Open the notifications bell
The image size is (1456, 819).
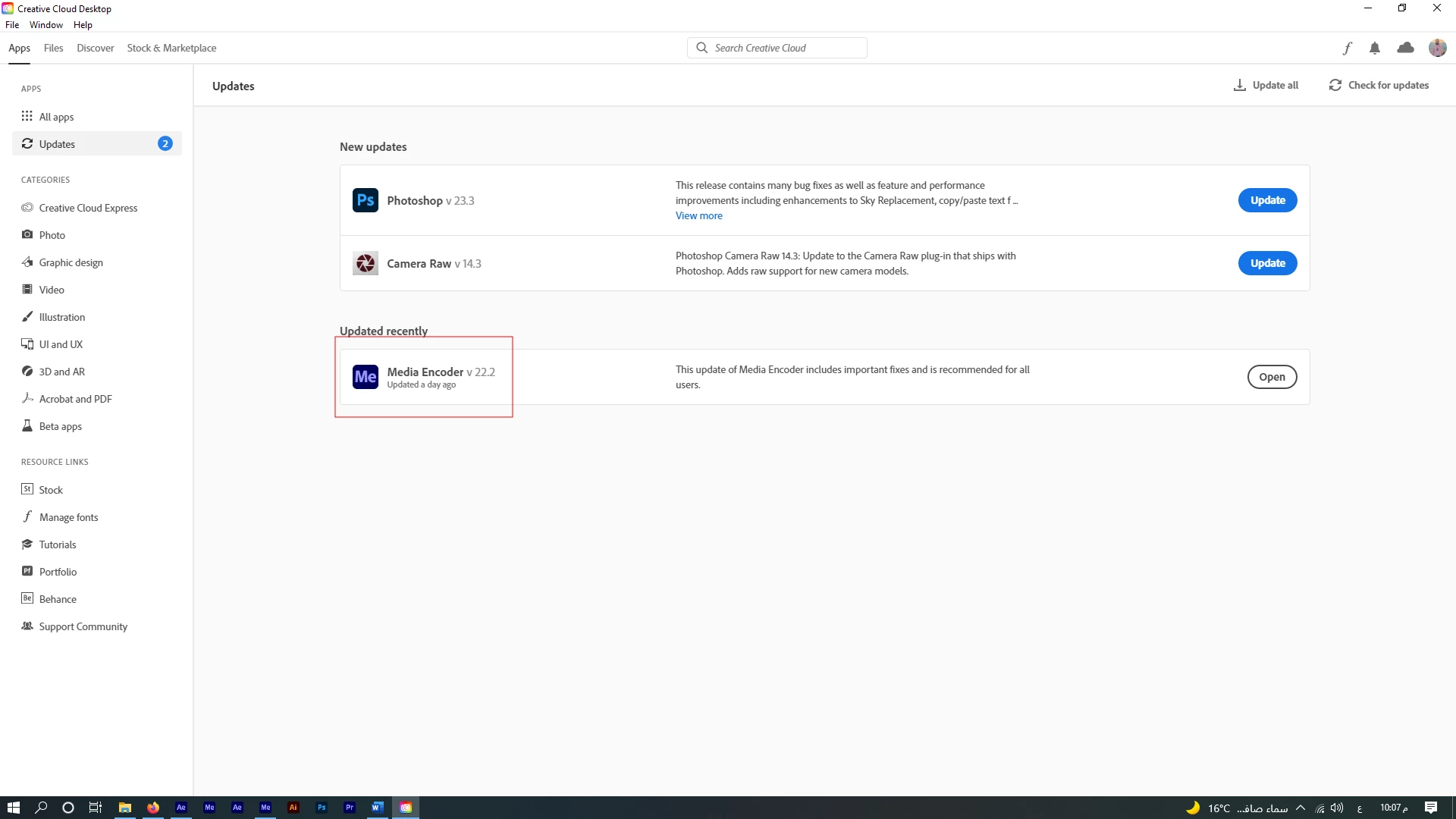pyautogui.click(x=1374, y=48)
